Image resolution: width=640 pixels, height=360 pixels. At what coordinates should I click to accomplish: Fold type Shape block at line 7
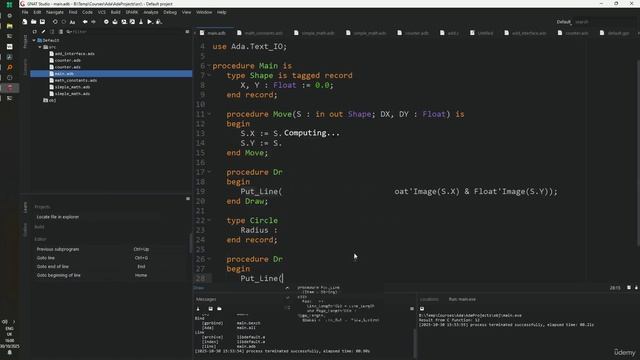click(209, 76)
